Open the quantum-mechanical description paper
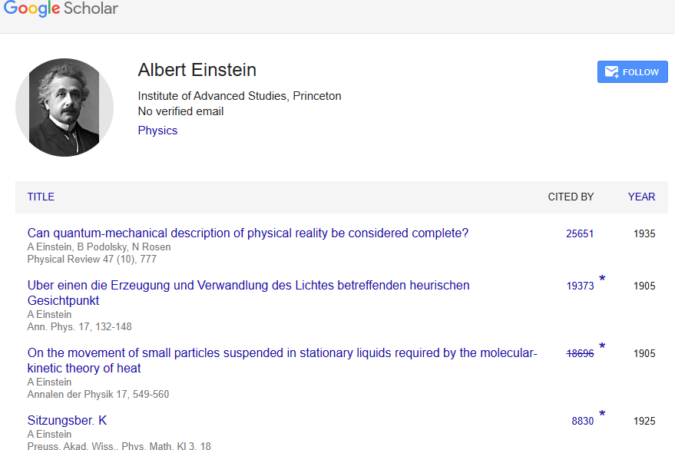The width and height of the screenshot is (675, 450). 248,233
